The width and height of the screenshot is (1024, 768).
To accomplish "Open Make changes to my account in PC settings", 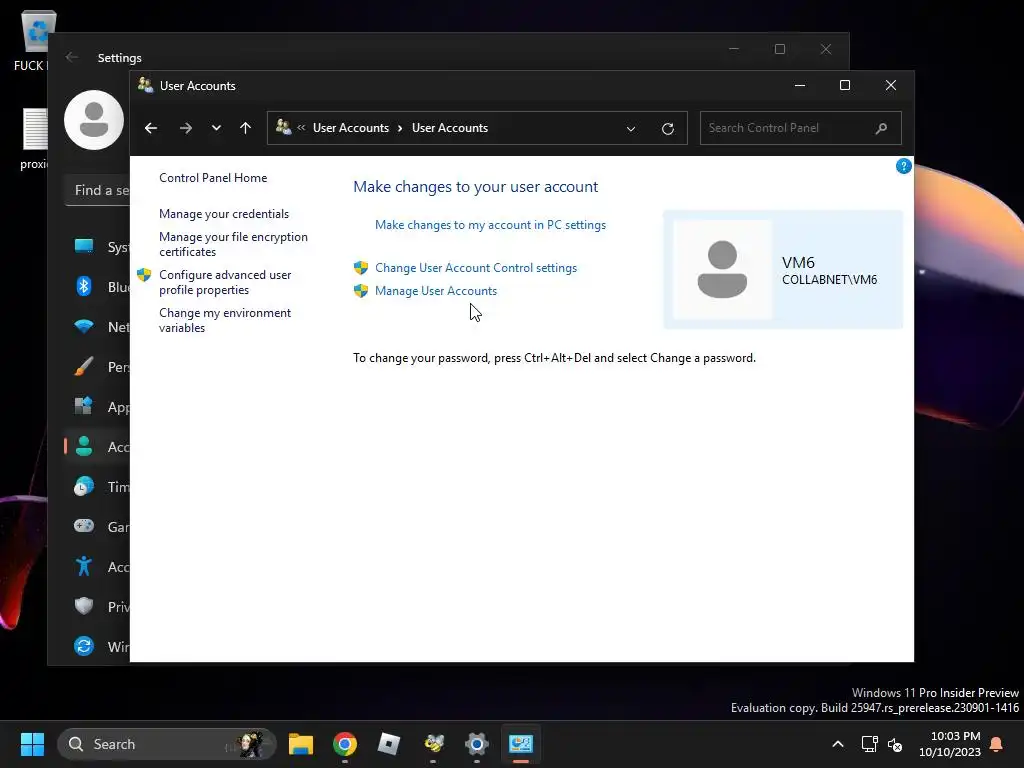I will click(x=490, y=225).
